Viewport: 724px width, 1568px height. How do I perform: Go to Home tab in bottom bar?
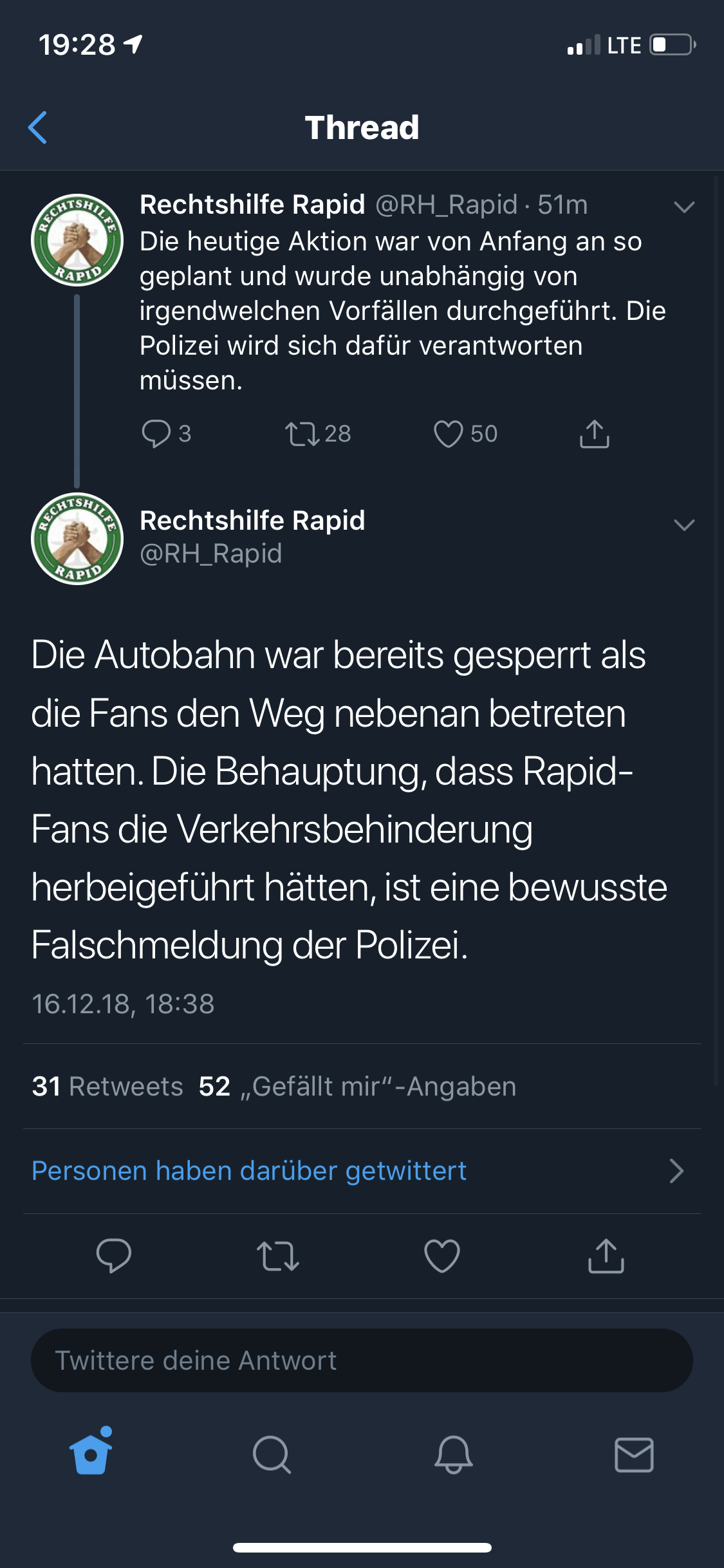pyautogui.click(x=91, y=1452)
